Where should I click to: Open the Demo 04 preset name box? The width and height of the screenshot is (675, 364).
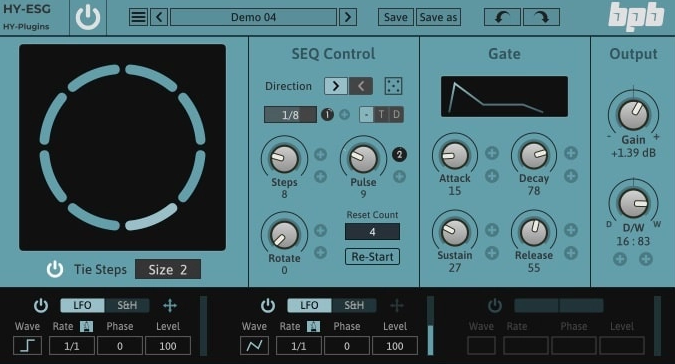[x=254, y=17]
